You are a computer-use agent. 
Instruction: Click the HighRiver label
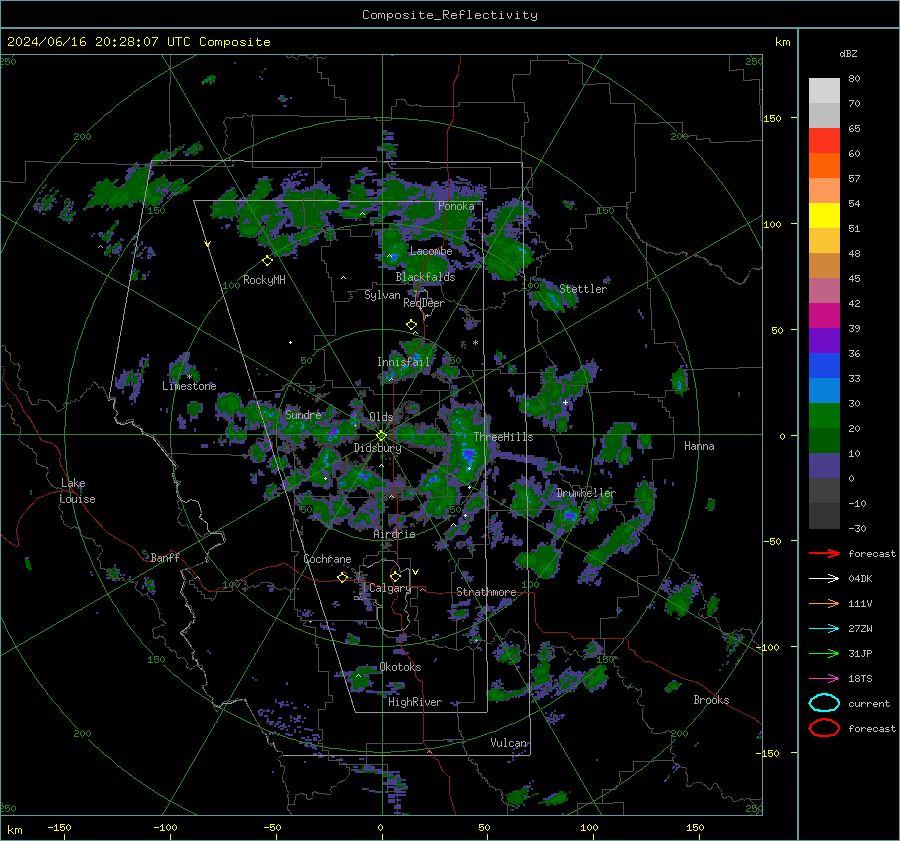[414, 702]
